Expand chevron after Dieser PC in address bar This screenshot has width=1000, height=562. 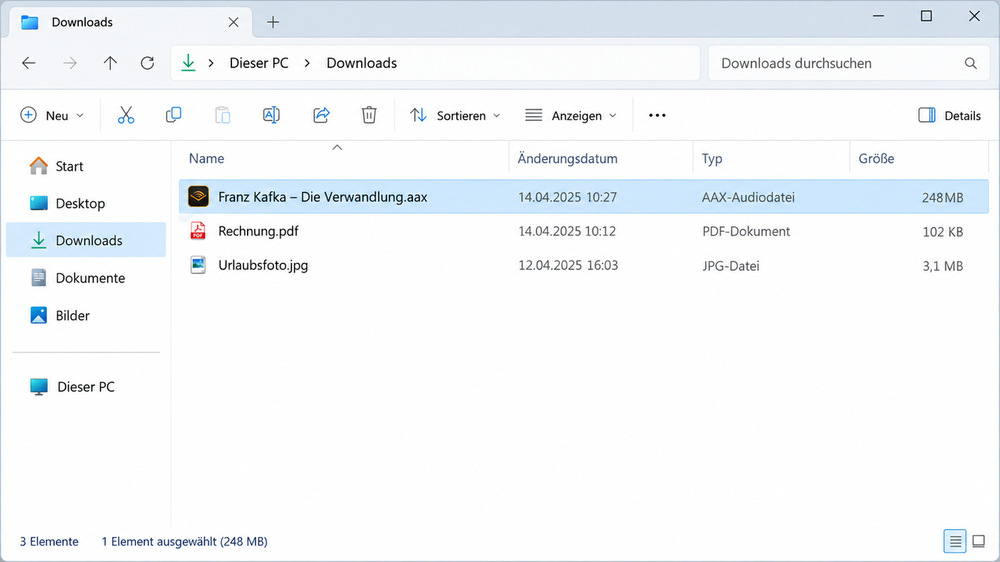tap(307, 63)
